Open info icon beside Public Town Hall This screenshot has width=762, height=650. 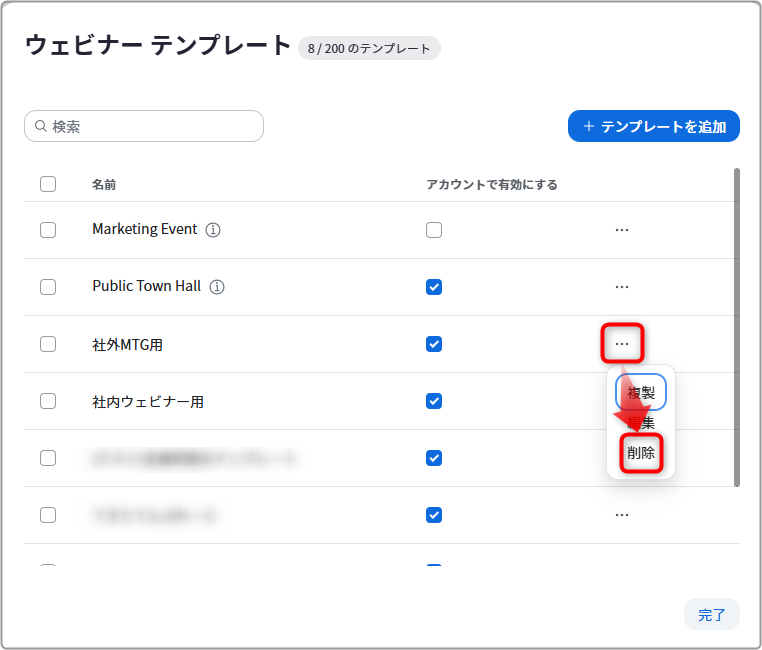(217, 287)
